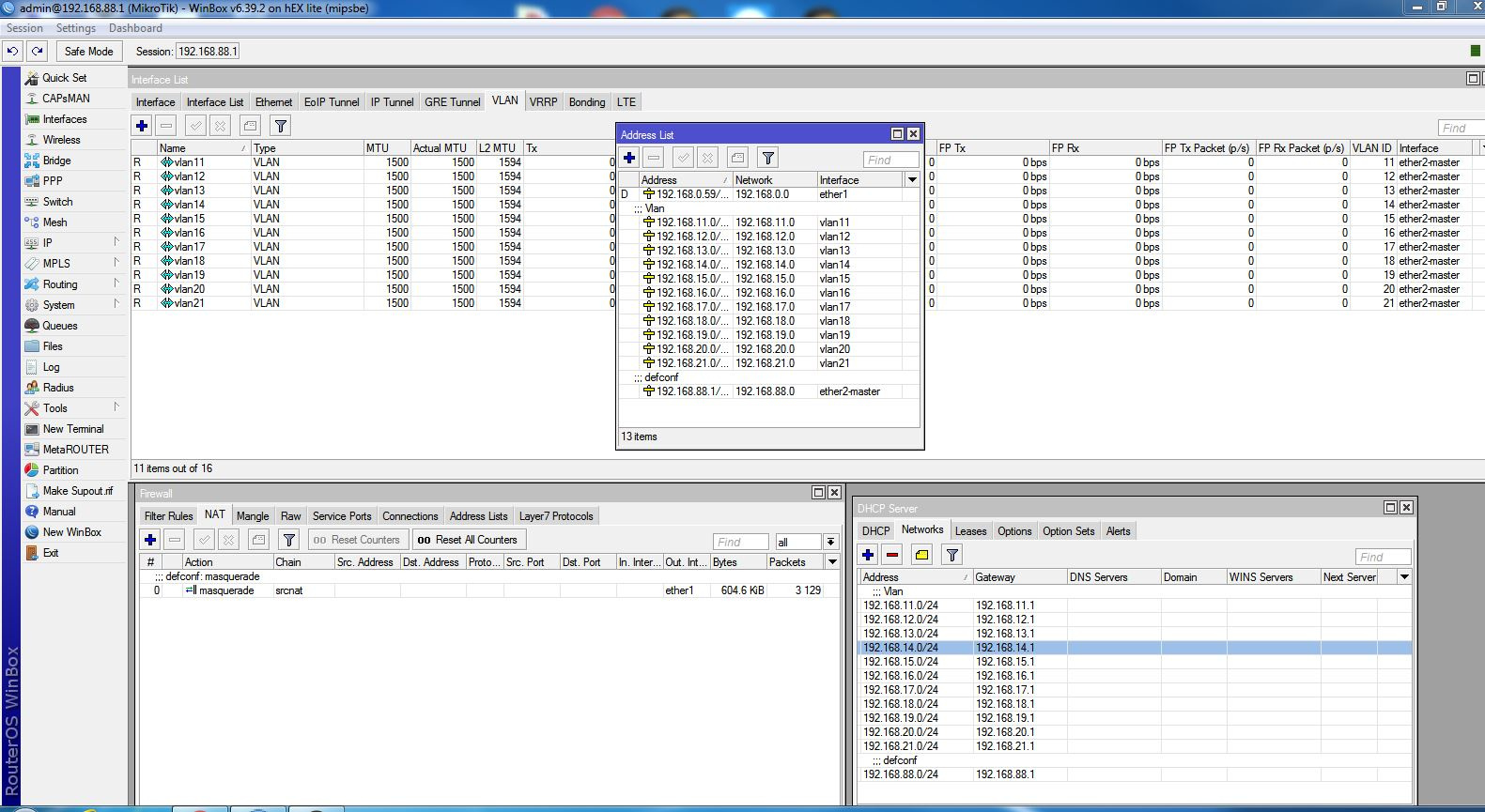Open Mesh in sidebar
The height and width of the screenshot is (812, 1485).
click(x=54, y=222)
